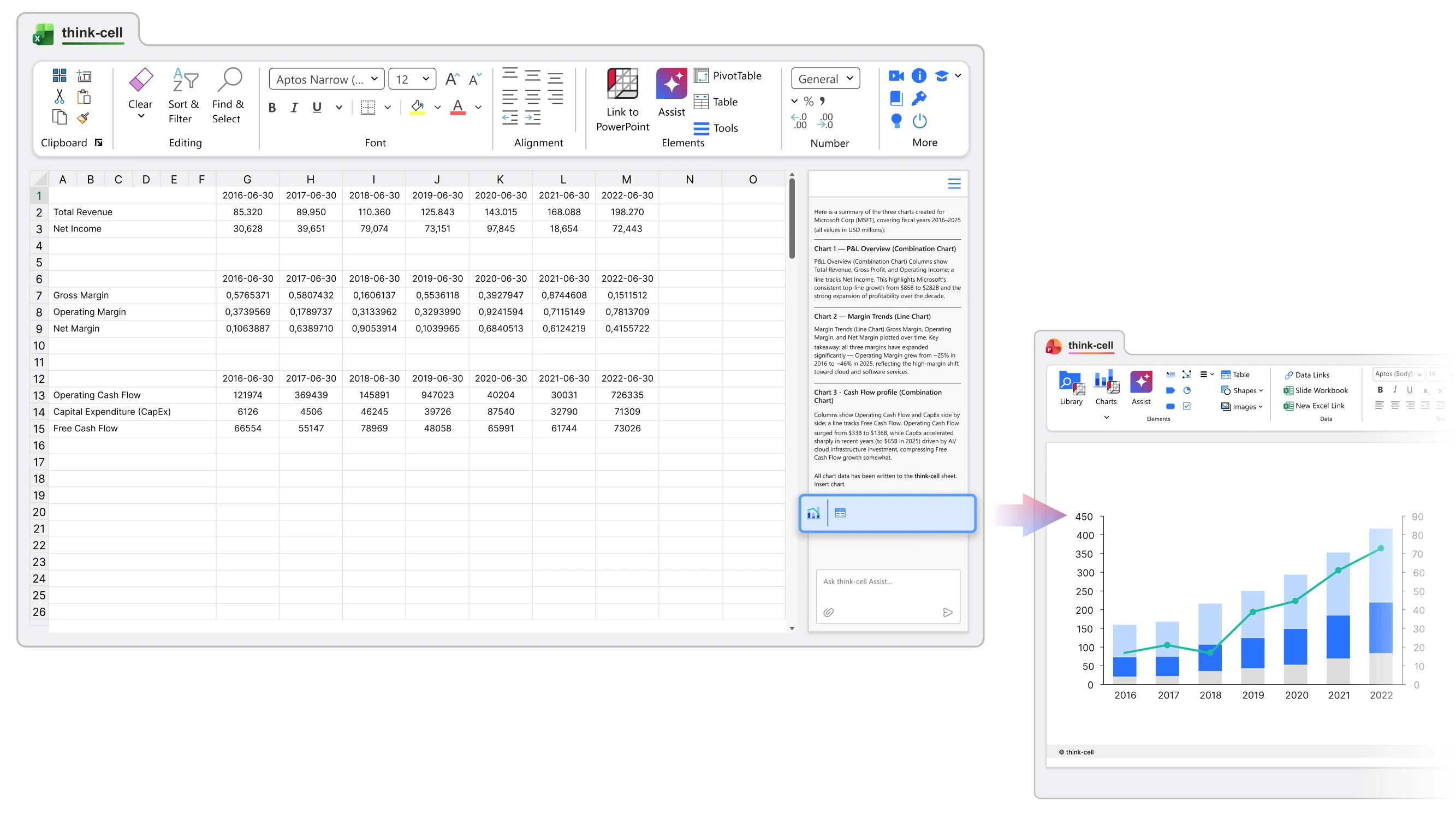Click the Percent style button
The image size is (1456, 819).
[x=809, y=101]
